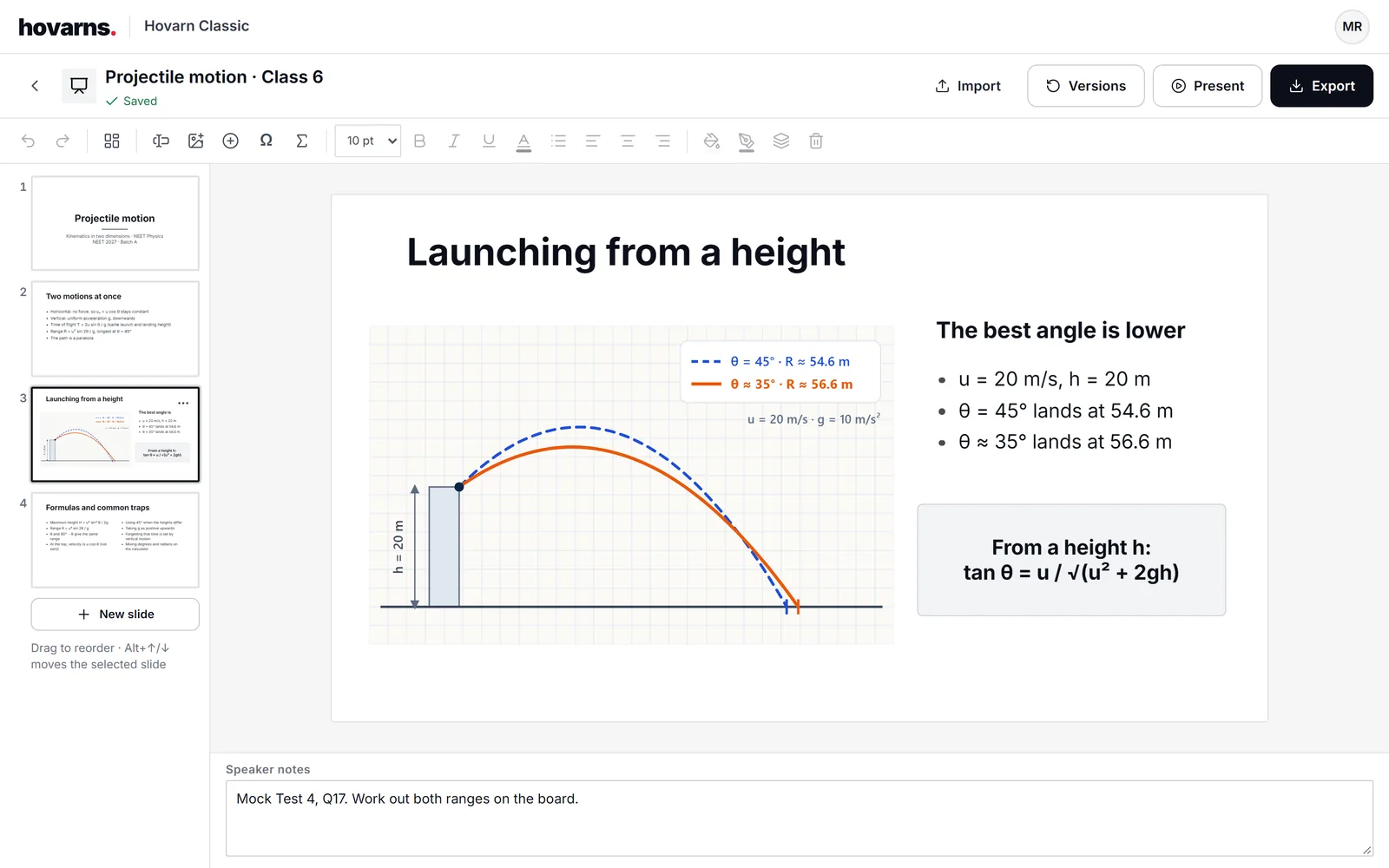The height and width of the screenshot is (868, 1389).
Task: Redo the last action
Action: (63, 141)
